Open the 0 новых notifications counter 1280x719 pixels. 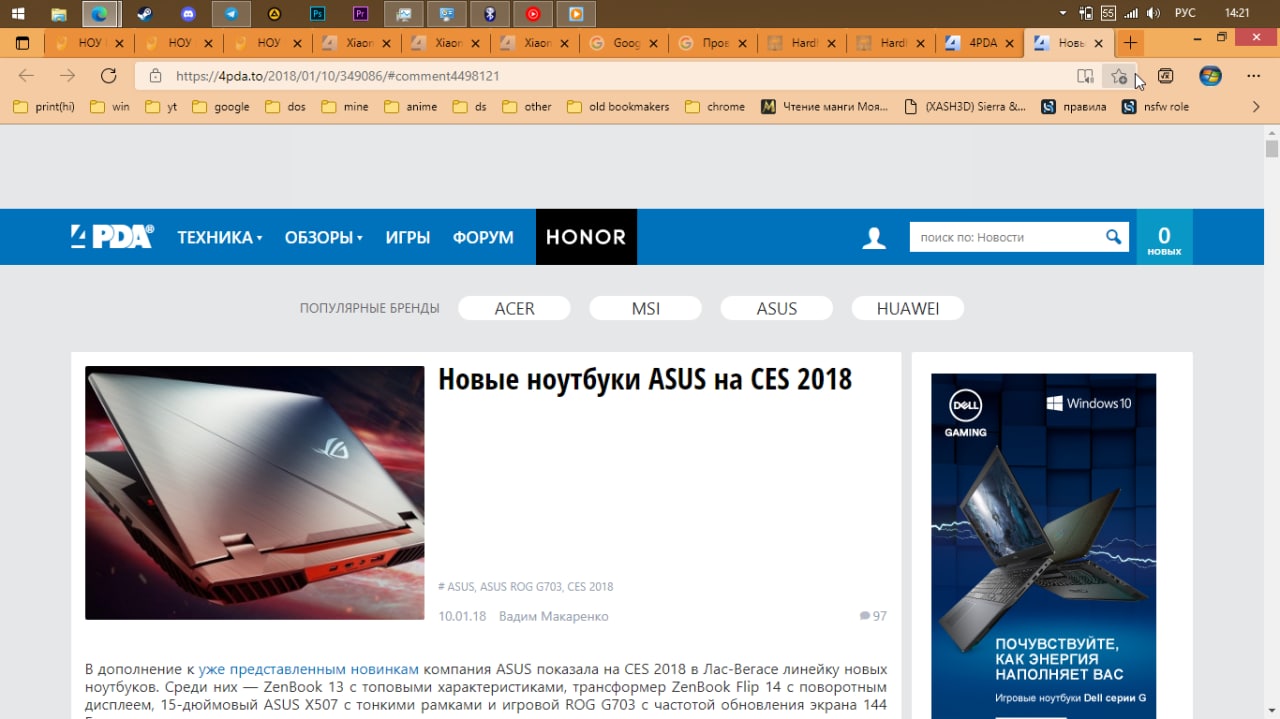(x=1164, y=237)
